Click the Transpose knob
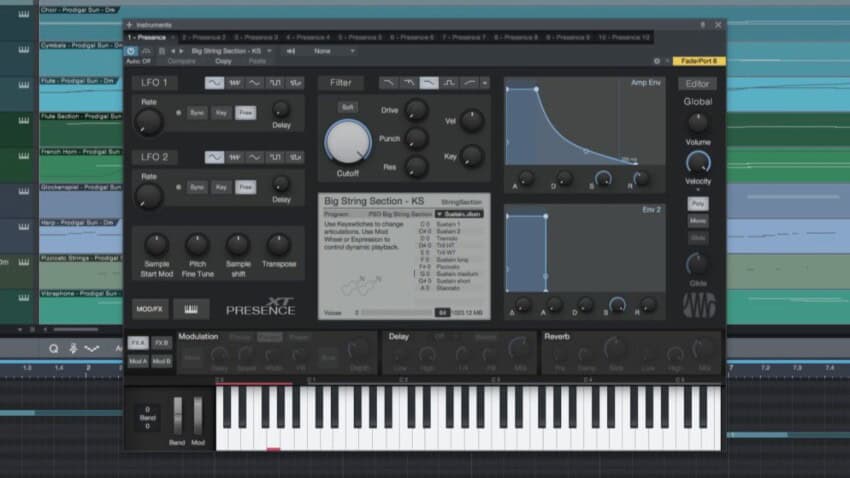This screenshot has height=478, width=850. (279, 245)
